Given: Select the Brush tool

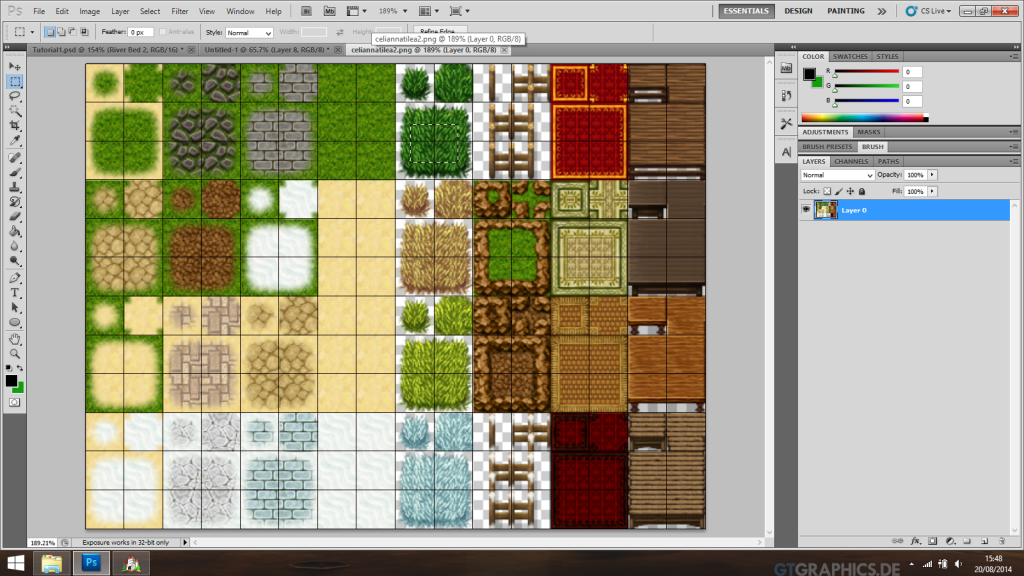Looking at the screenshot, I should (14, 172).
